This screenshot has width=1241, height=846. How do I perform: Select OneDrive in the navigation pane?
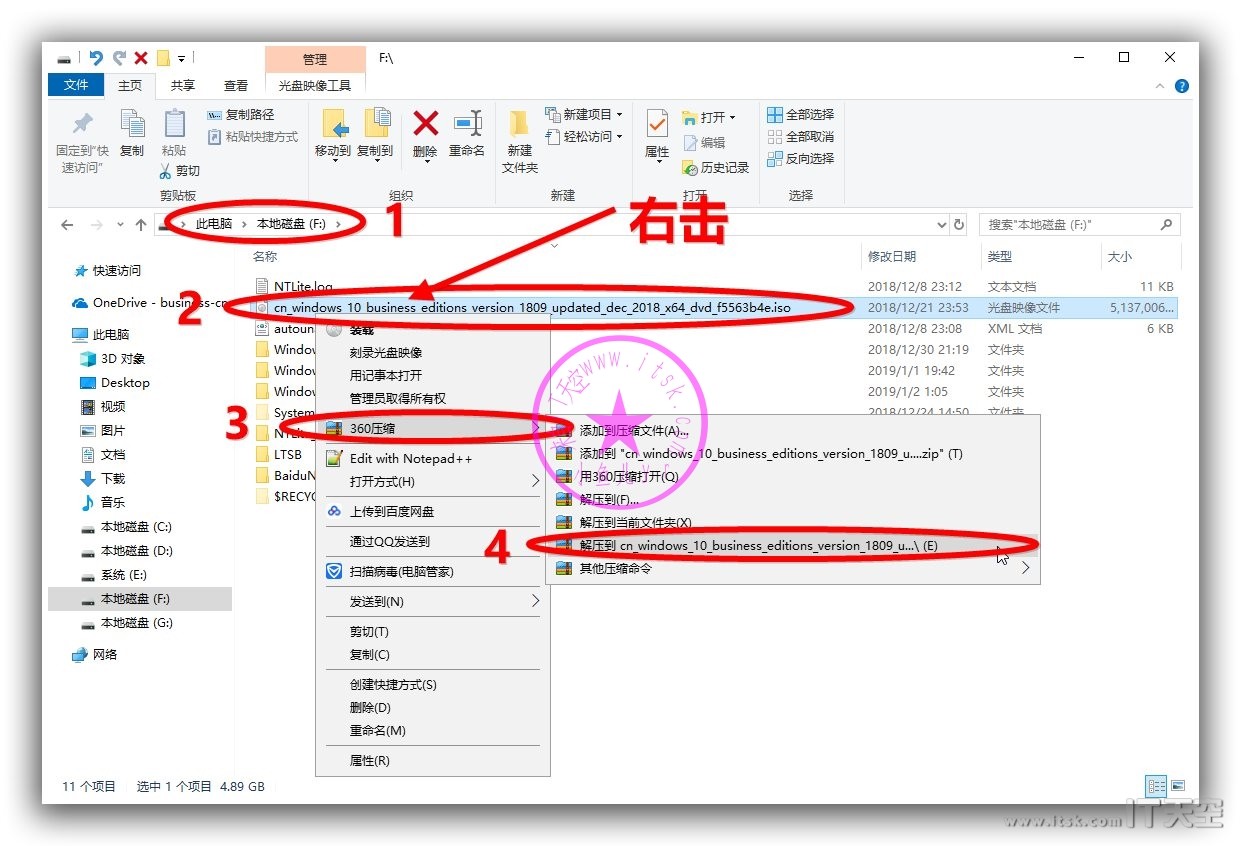[150, 303]
